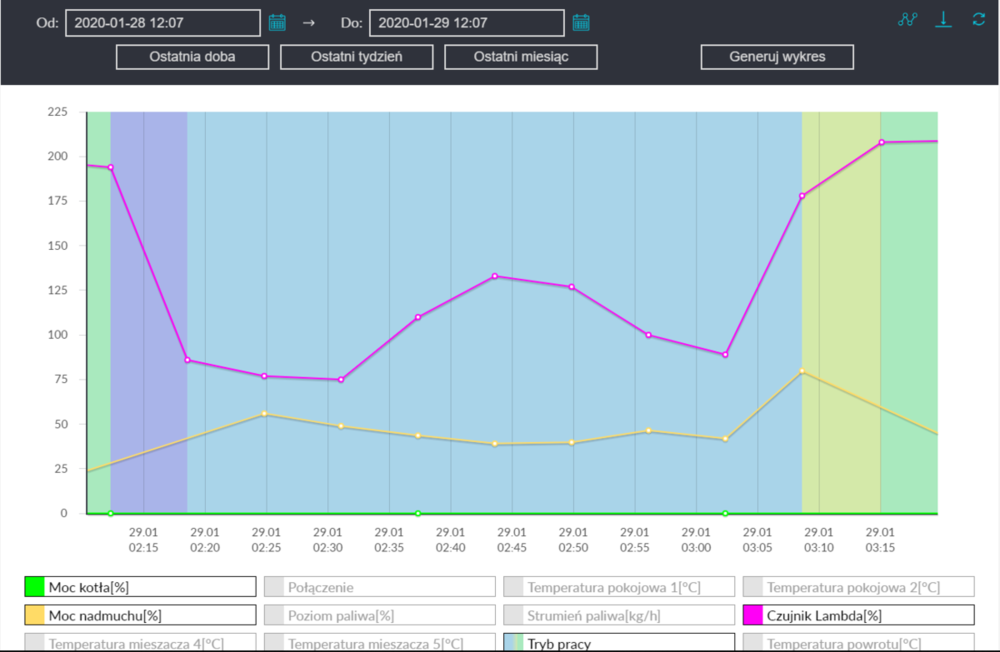Select the 'Ostatni miesiąc' range
The height and width of the screenshot is (652, 1000).
pyautogui.click(x=521, y=57)
